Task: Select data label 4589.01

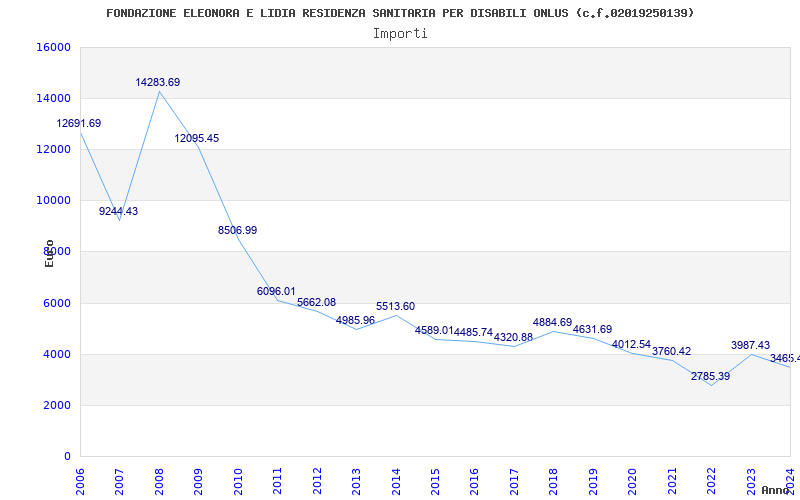Action: (434, 330)
